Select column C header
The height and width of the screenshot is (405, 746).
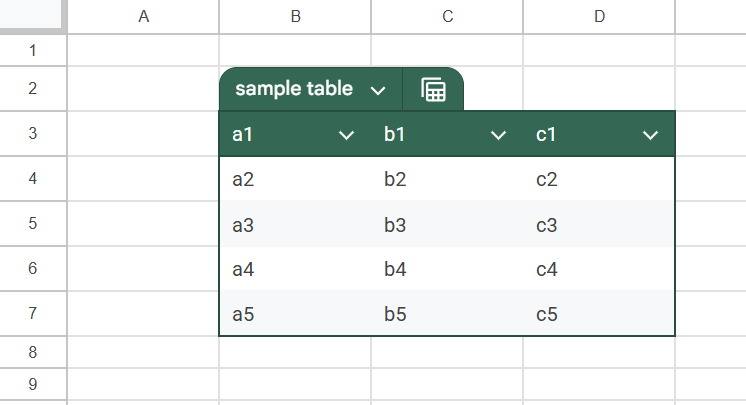447,16
